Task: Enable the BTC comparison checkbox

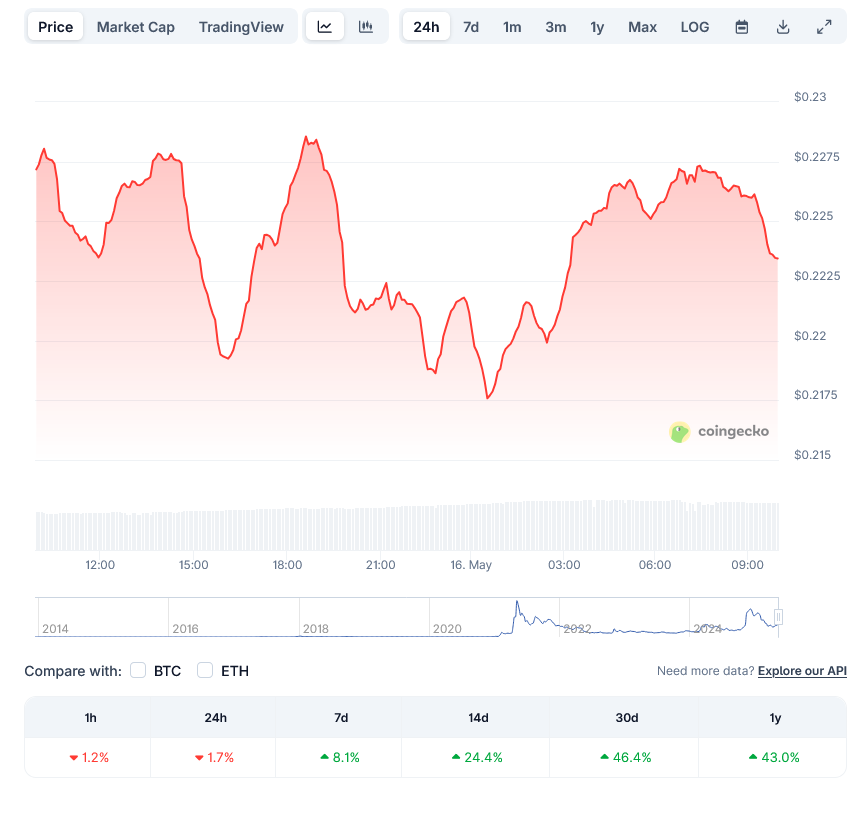Action: 138,671
